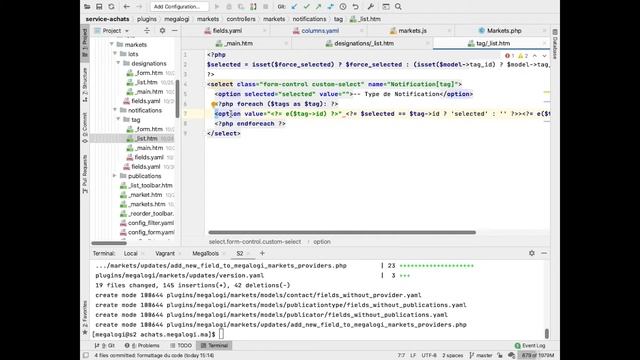Viewport: 640px width, 360px height.
Task: Collapse the tag folder in tree
Action: [x=118, y=120]
